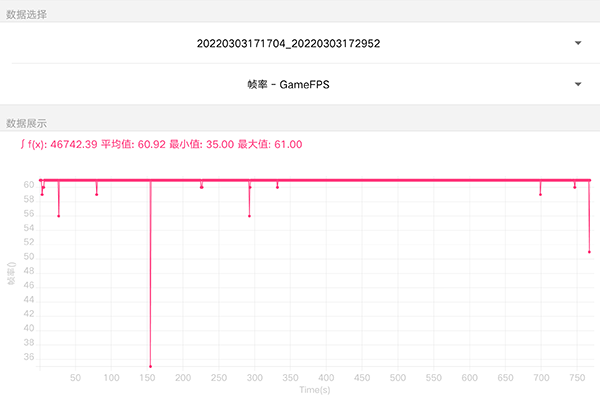
Task: Click the 59 FPS dip near 700 seconds
Action: pos(540,194)
